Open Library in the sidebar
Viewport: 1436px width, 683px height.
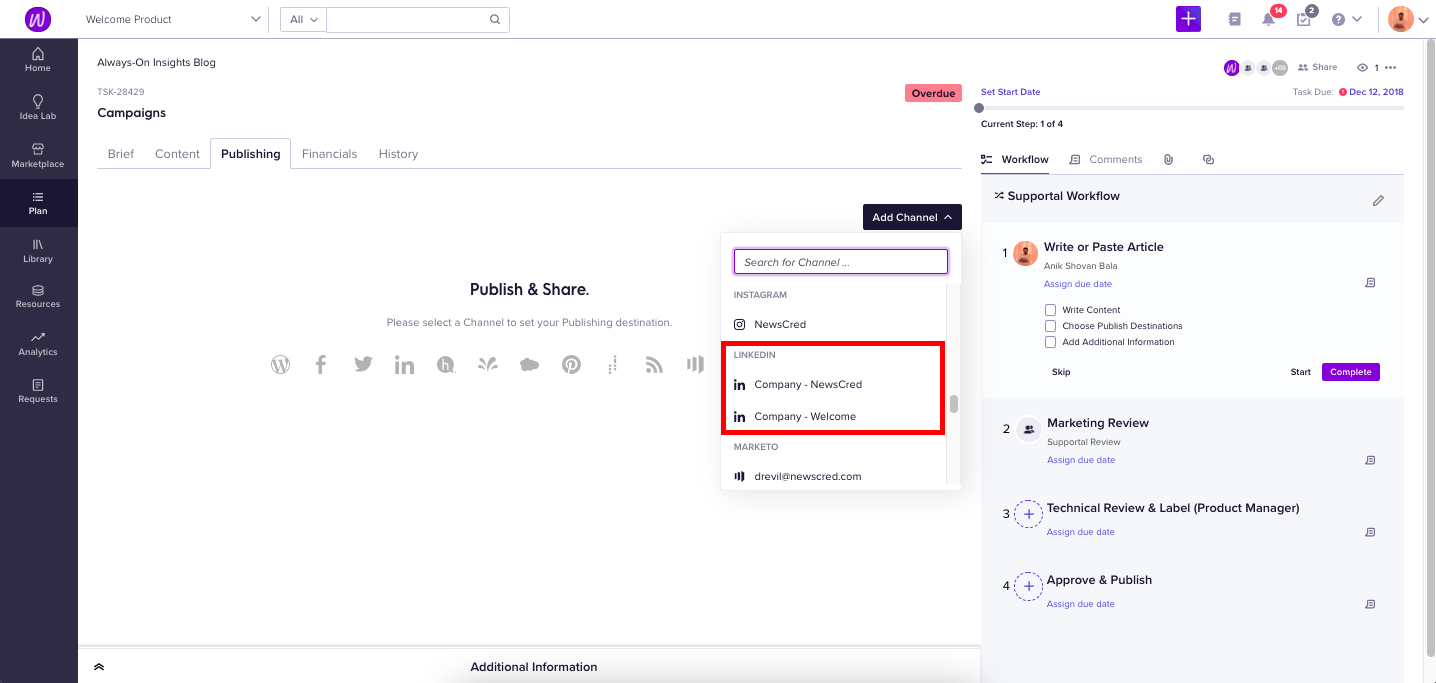point(38,250)
